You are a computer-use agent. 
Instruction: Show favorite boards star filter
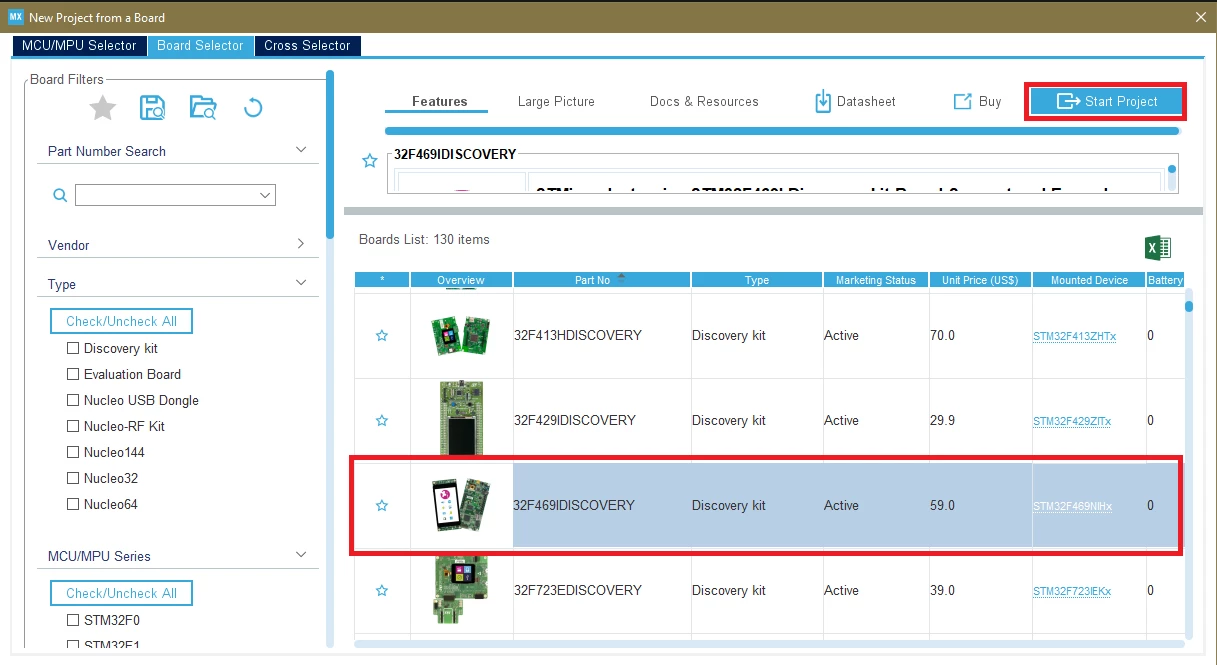(x=103, y=107)
